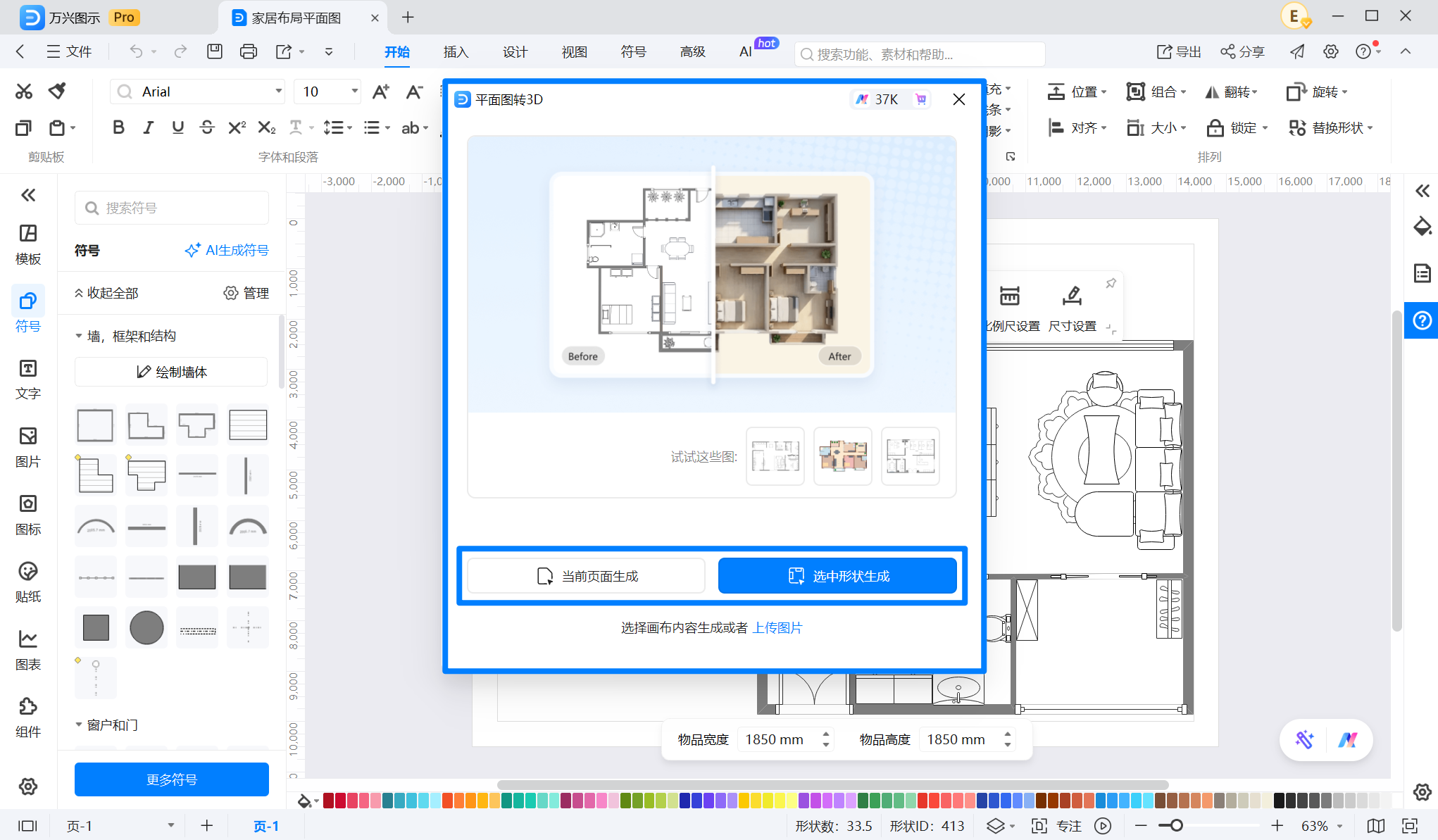
Task: Click AI生成符号 link
Action: [227, 250]
